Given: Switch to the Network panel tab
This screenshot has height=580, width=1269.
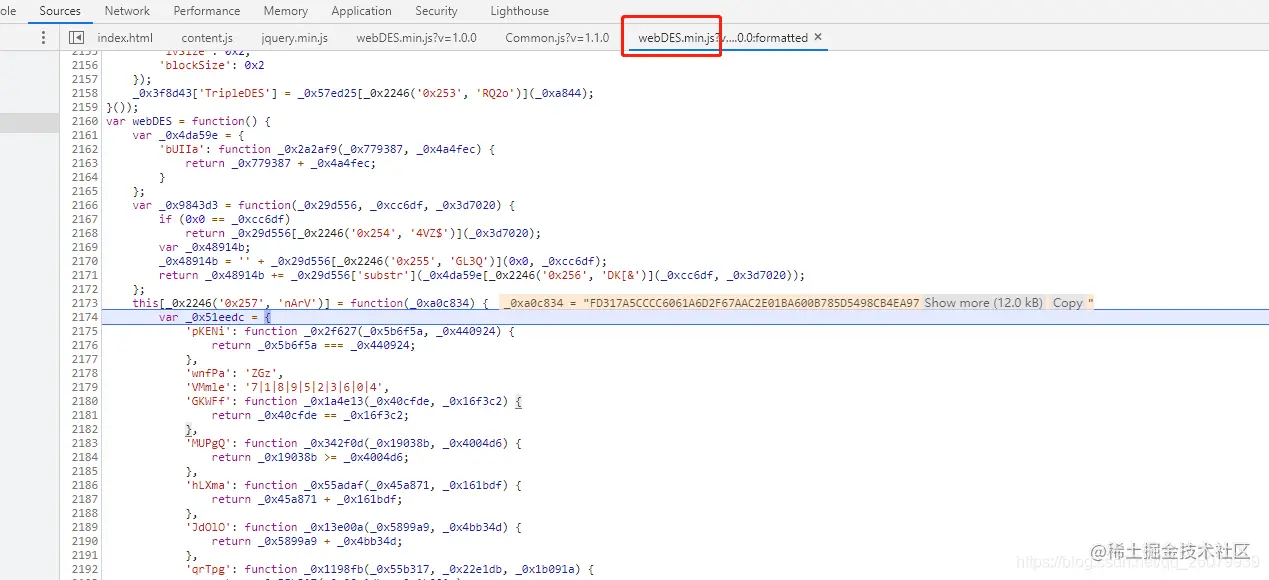Looking at the screenshot, I should pyautogui.click(x=127, y=11).
